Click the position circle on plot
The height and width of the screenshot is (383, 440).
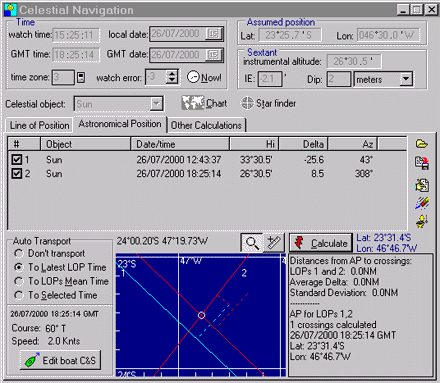[x=201, y=315]
